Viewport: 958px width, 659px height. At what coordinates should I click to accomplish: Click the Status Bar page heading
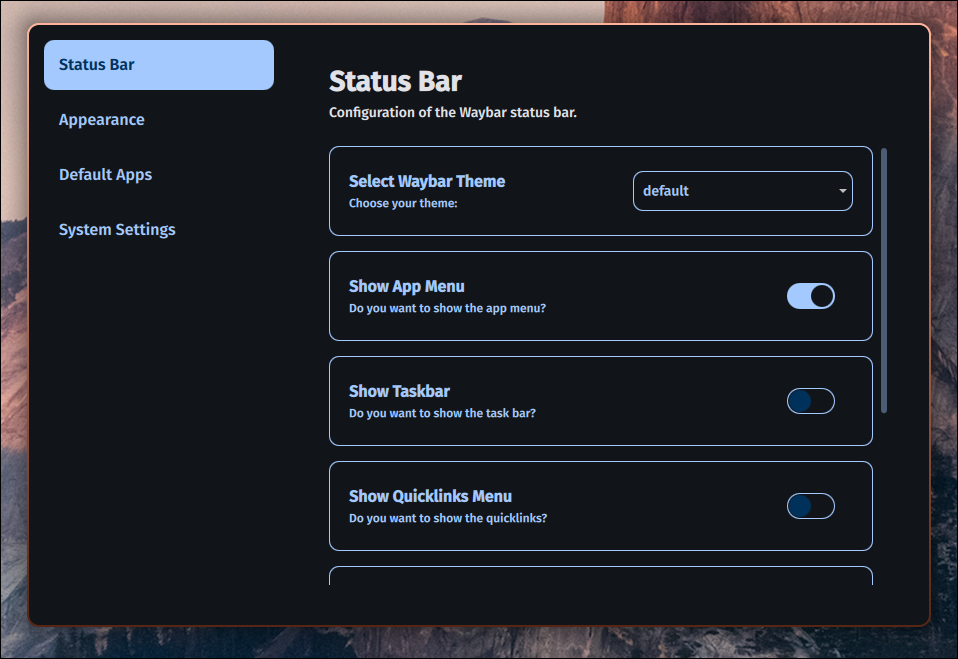(x=394, y=81)
